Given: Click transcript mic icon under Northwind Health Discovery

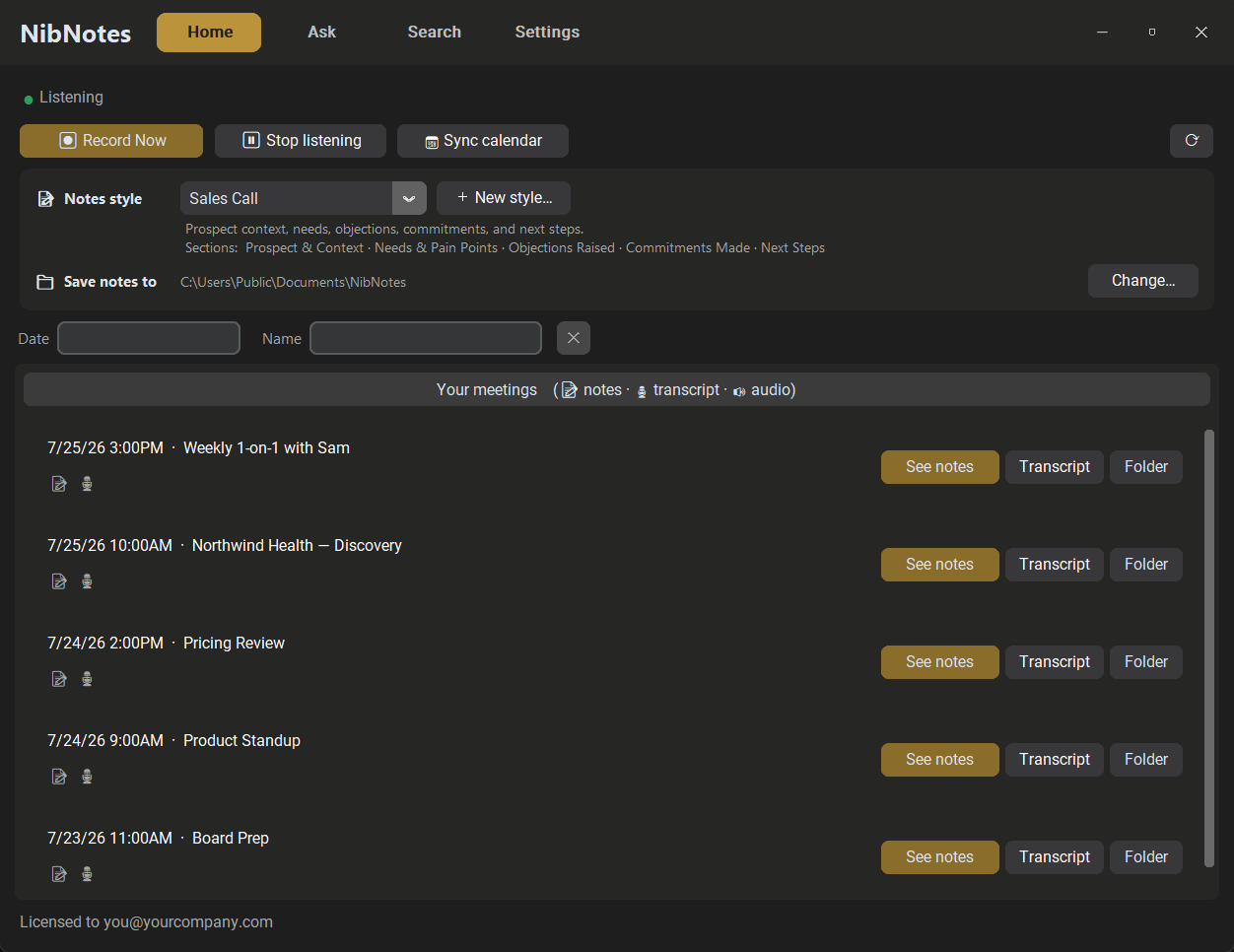Looking at the screenshot, I should click(87, 581).
